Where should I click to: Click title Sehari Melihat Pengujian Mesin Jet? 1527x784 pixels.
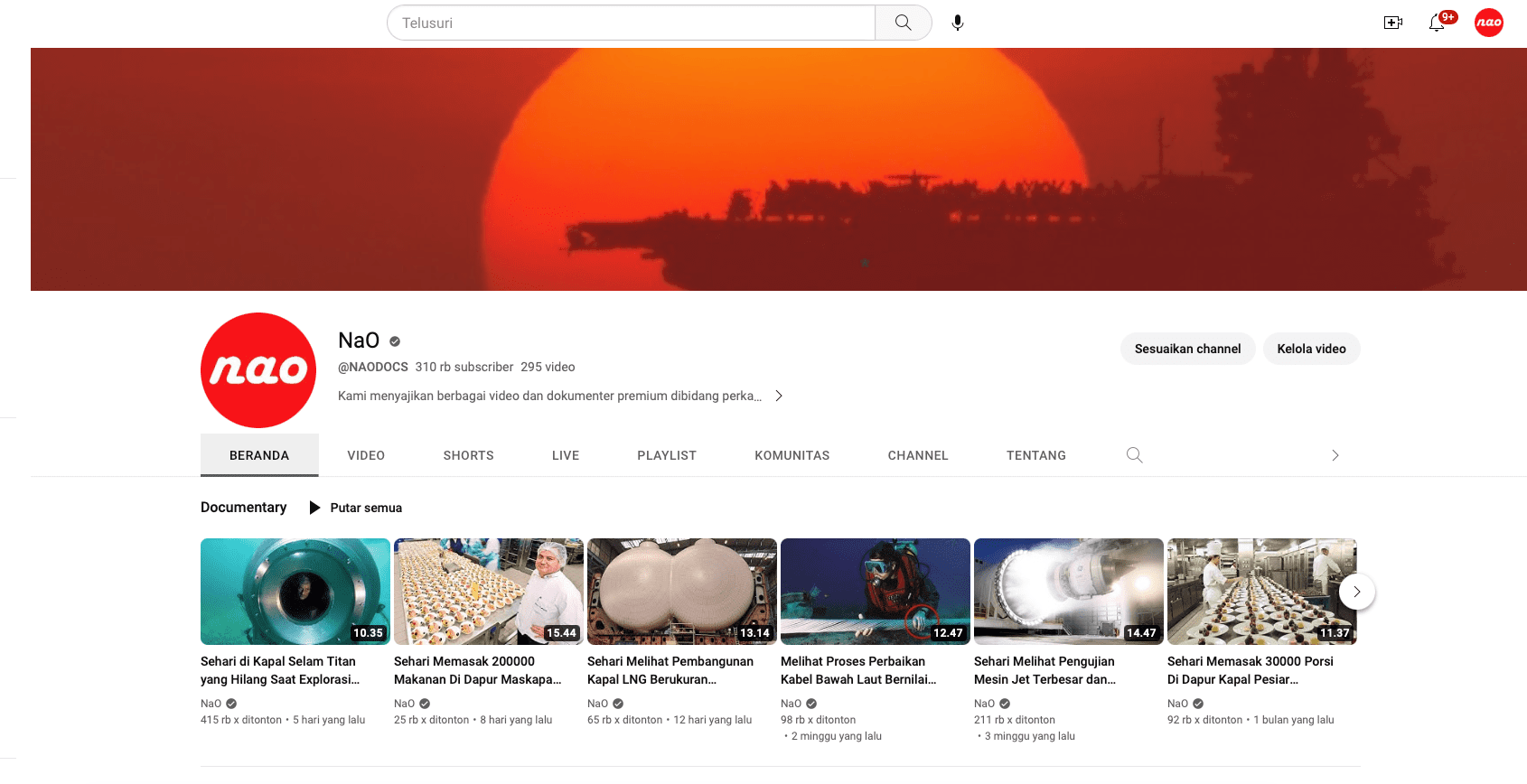[x=1045, y=670]
